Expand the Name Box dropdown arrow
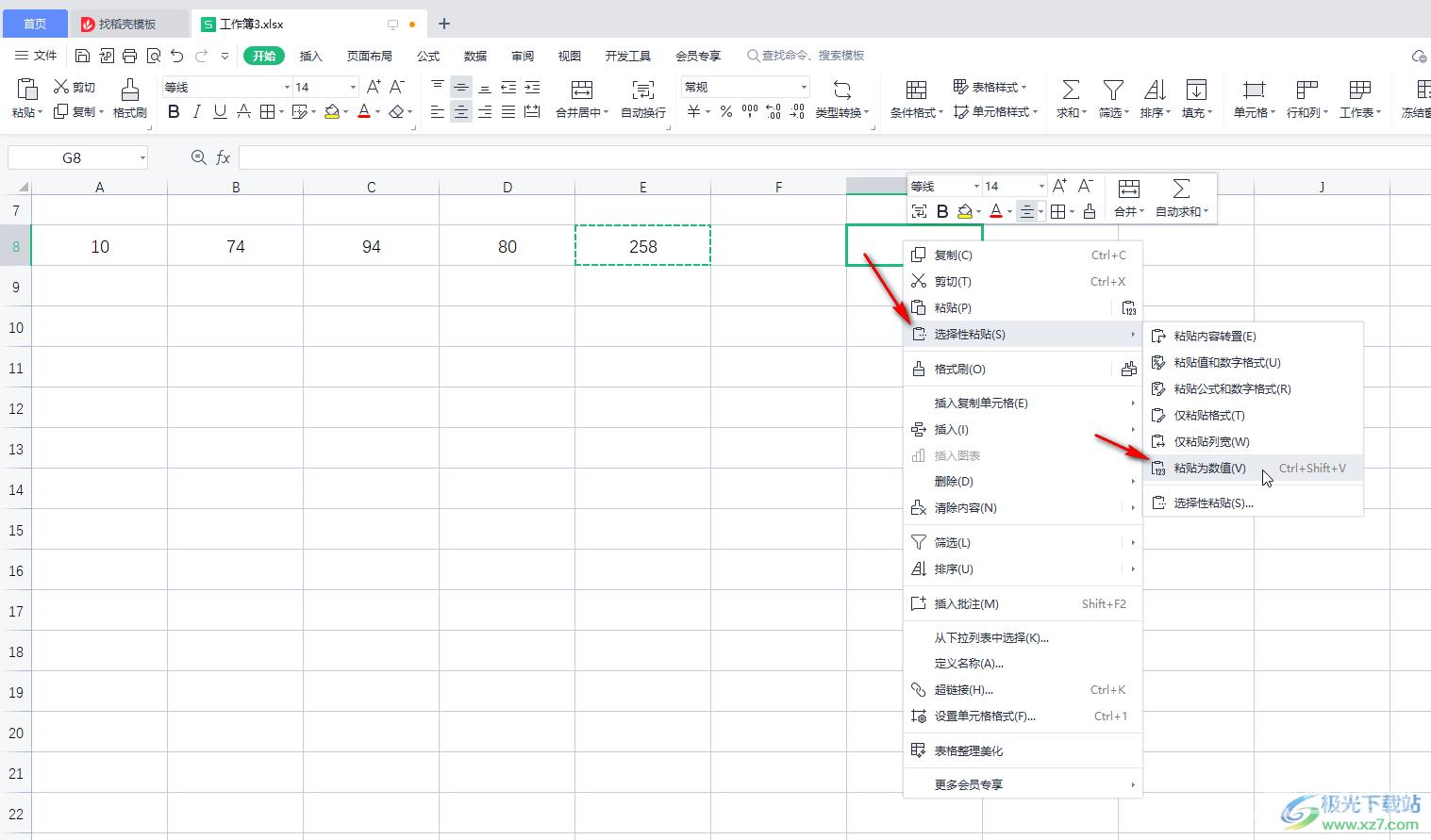1431x840 pixels. point(142,157)
